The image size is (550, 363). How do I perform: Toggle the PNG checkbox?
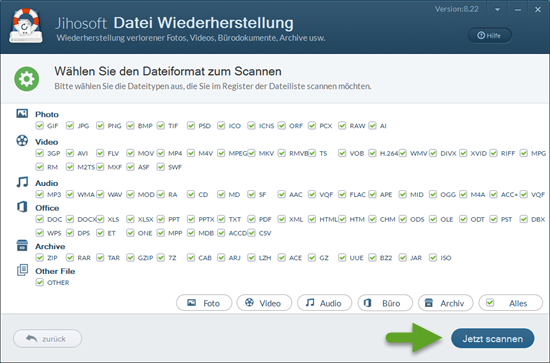pyautogui.click(x=100, y=126)
